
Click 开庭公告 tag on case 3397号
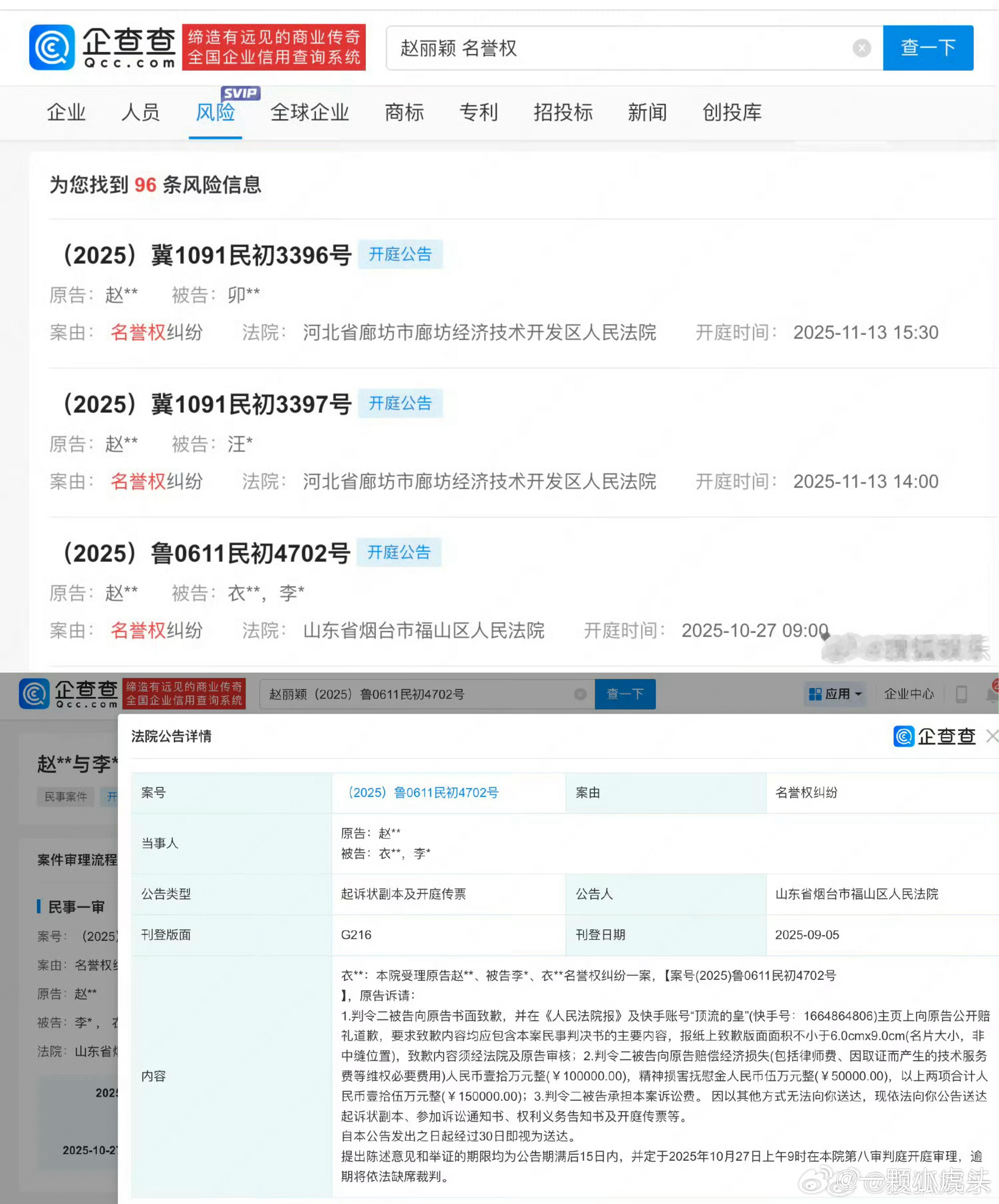click(x=400, y=404)
